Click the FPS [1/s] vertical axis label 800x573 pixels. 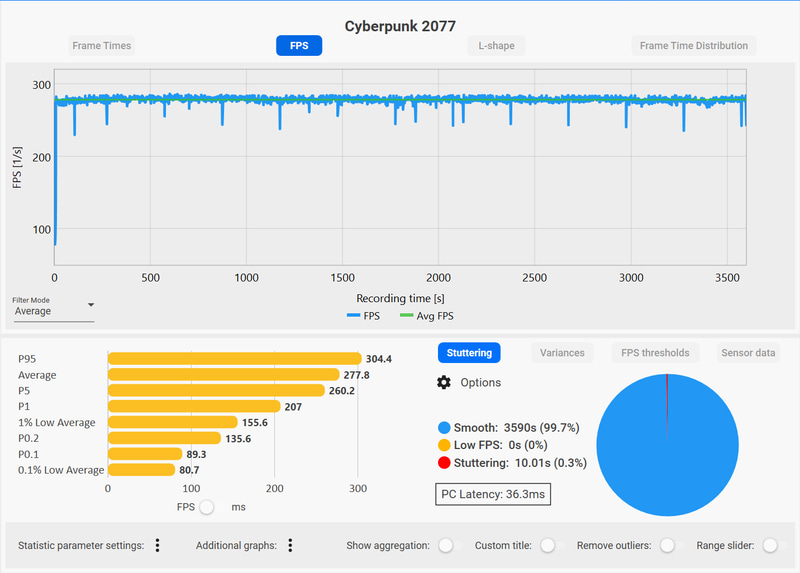17,167
